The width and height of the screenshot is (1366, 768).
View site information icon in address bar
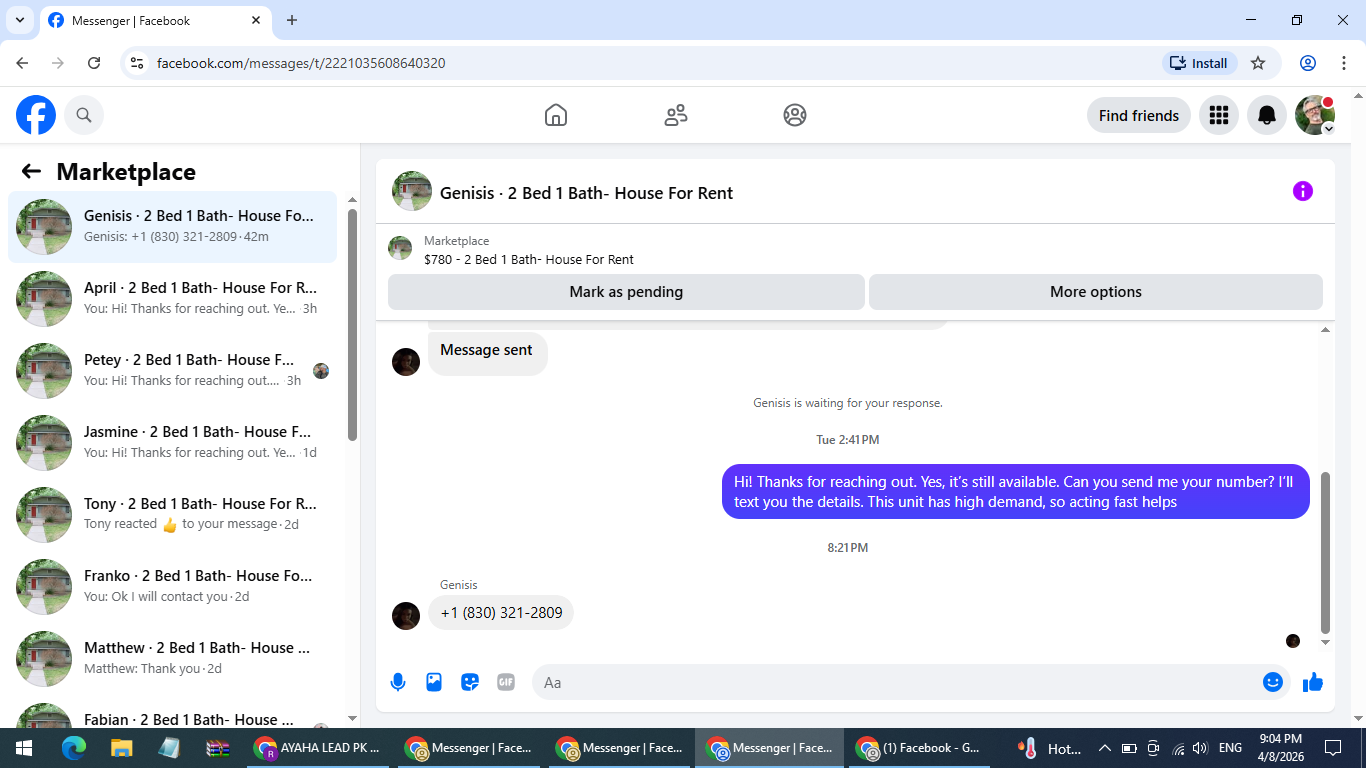click(x=138, y=63)
